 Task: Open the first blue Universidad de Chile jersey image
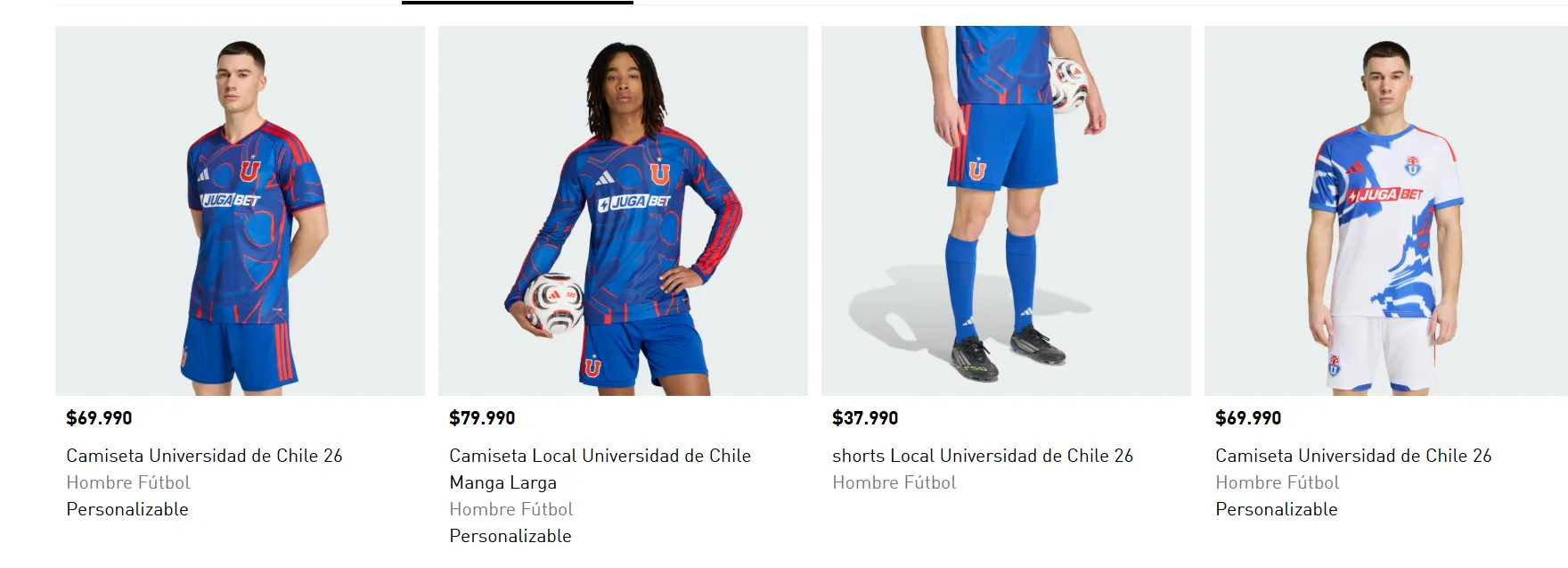[240, 210]
